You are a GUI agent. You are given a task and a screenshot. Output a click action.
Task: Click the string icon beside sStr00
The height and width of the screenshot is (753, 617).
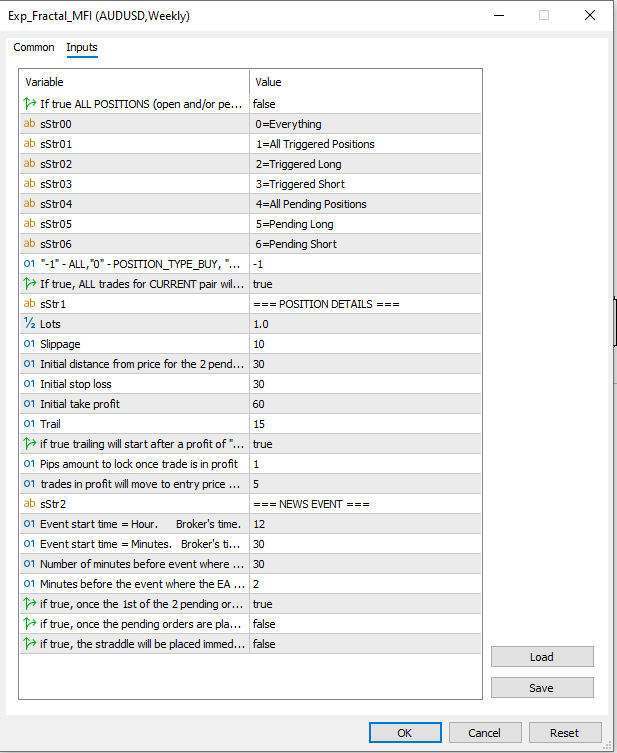29,124
